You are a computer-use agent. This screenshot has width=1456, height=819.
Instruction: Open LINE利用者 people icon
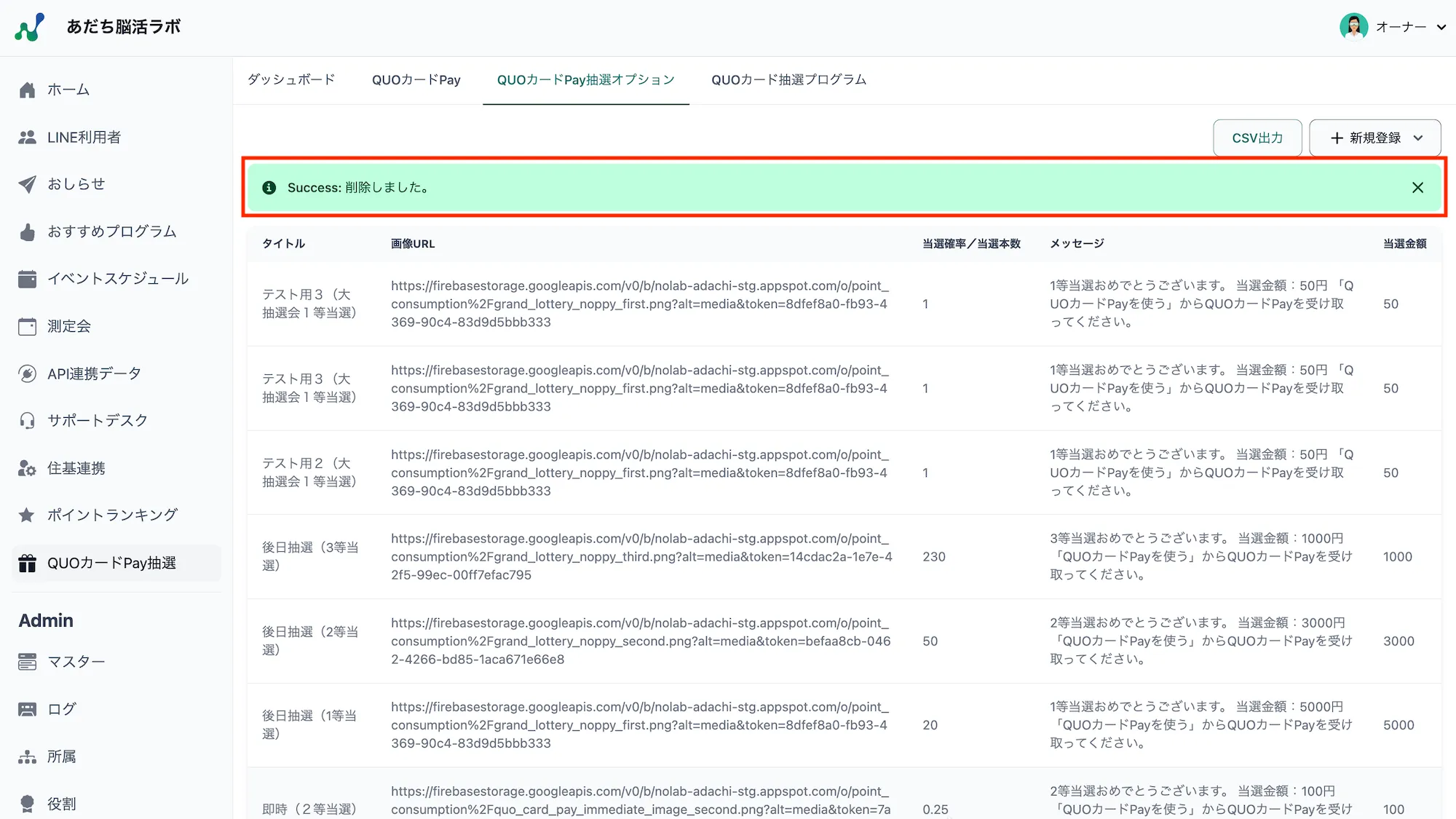tap(27, 138)
